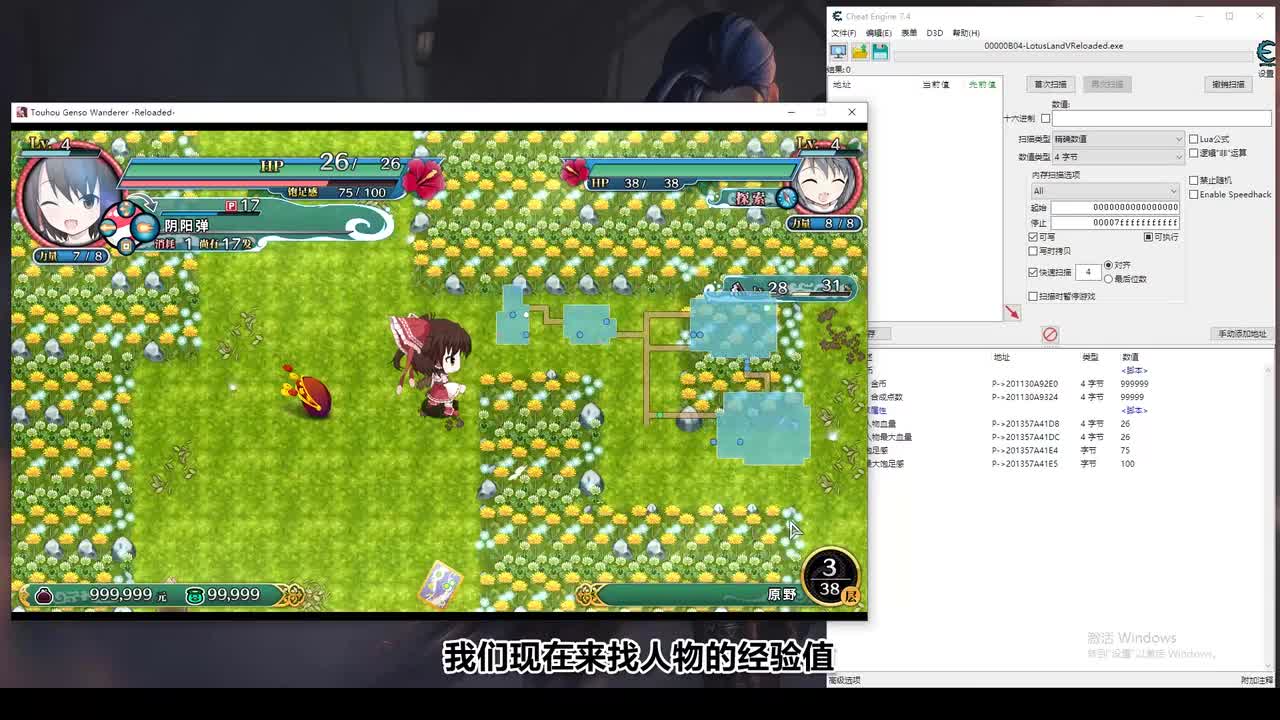The width and height of the screenshot is (1280, 720).
Task: Click the partner's explore compass icon
Action: coord(786,198)
